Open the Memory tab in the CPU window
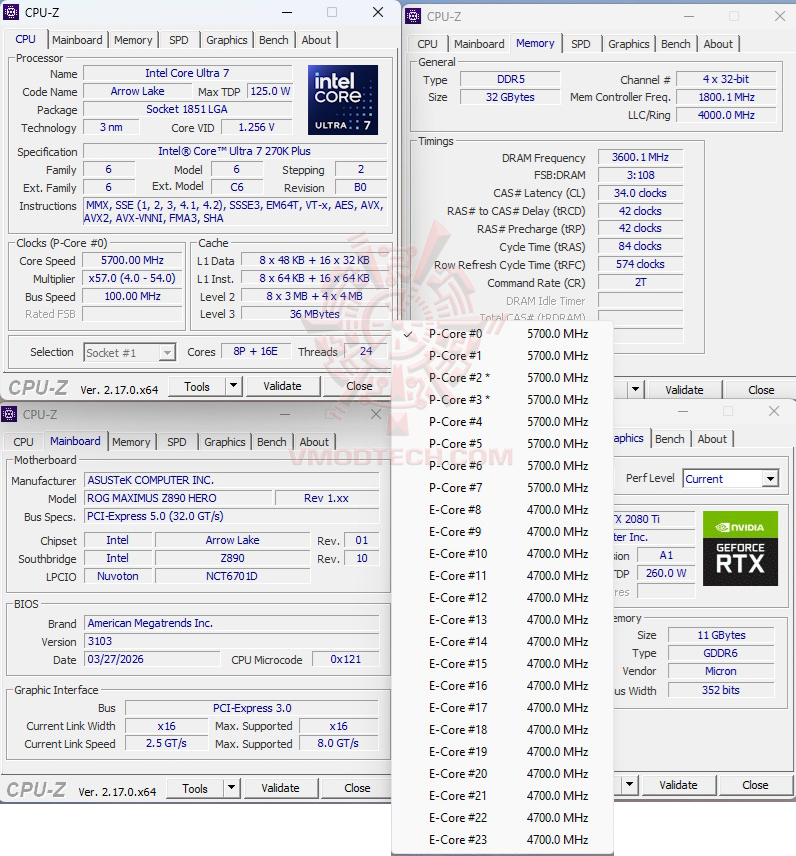 click(x=133, y=40)
